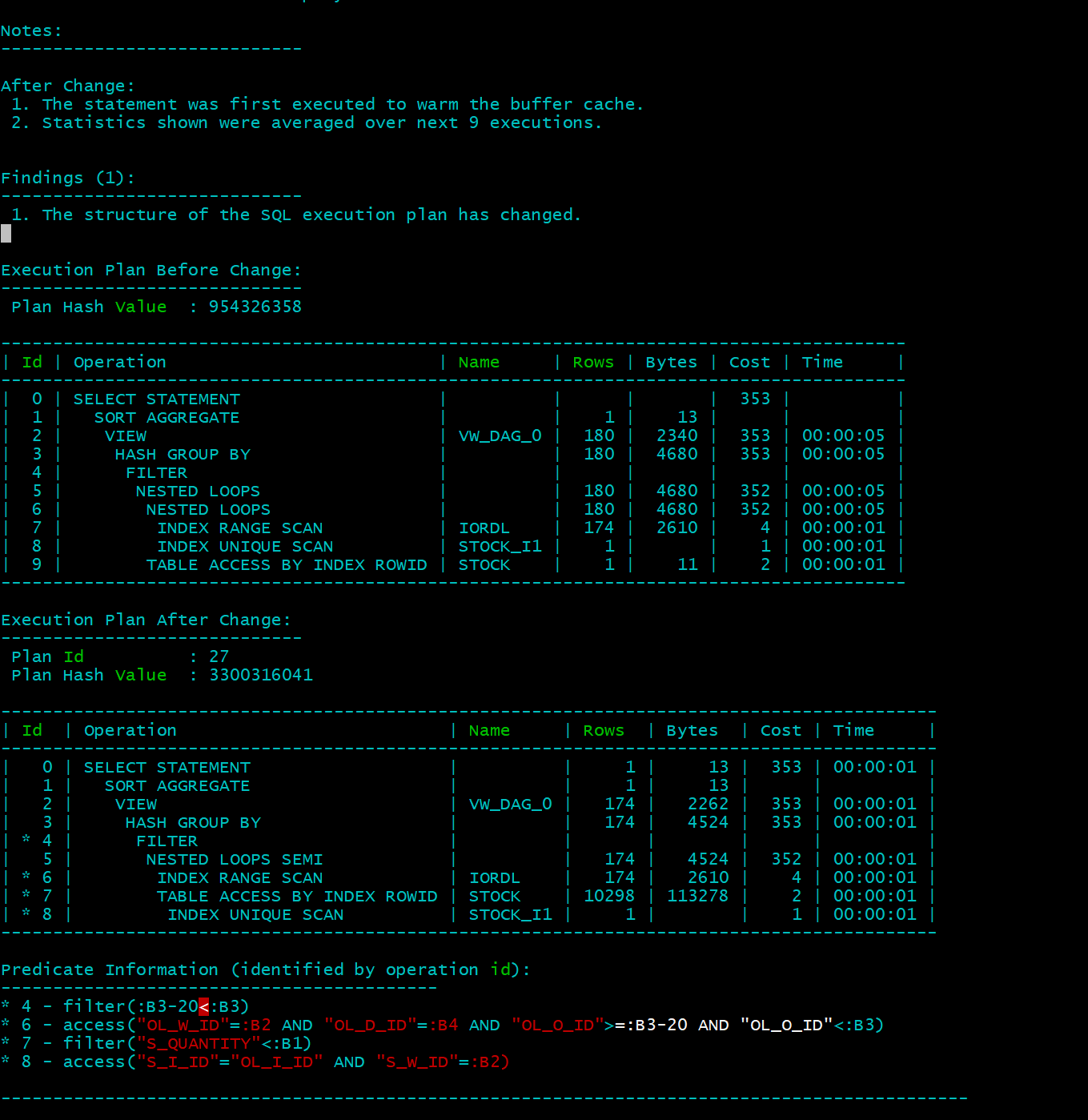Click 'Execution Plan After Change:' heading
1088x1120 pixels.
tap(147, 620)
